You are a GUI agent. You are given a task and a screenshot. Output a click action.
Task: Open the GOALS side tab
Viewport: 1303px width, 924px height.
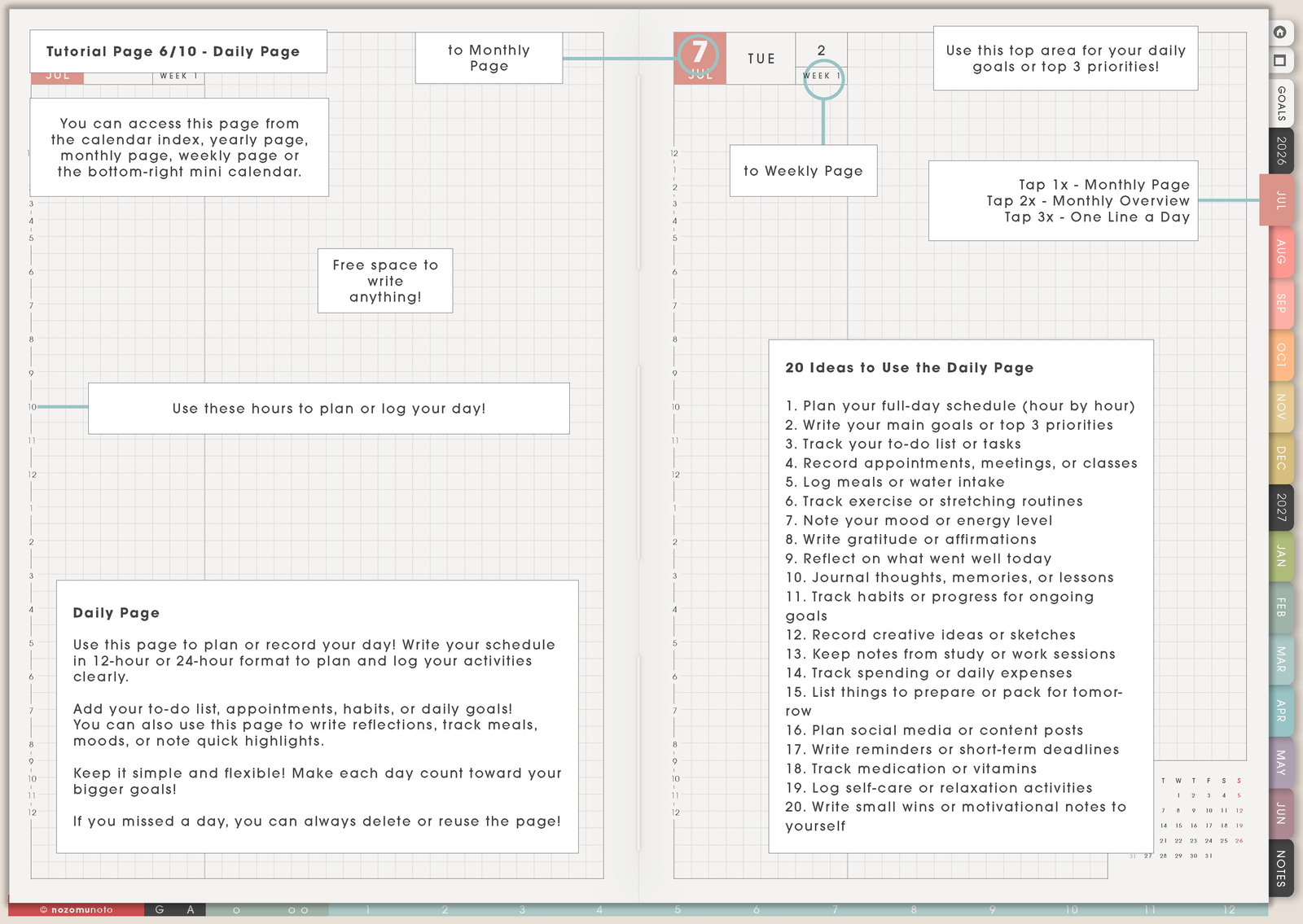point(1281,103)
